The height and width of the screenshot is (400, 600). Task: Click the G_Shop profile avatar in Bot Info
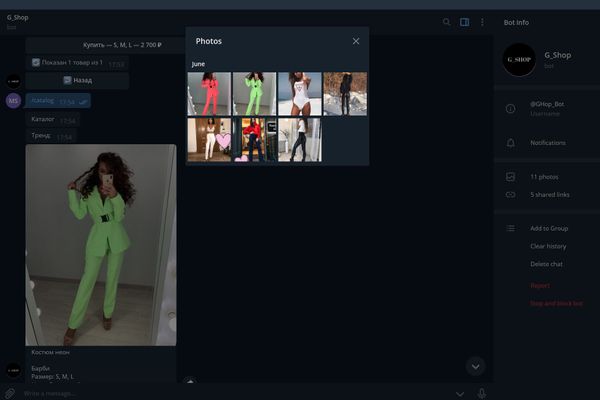click(520, 62)
